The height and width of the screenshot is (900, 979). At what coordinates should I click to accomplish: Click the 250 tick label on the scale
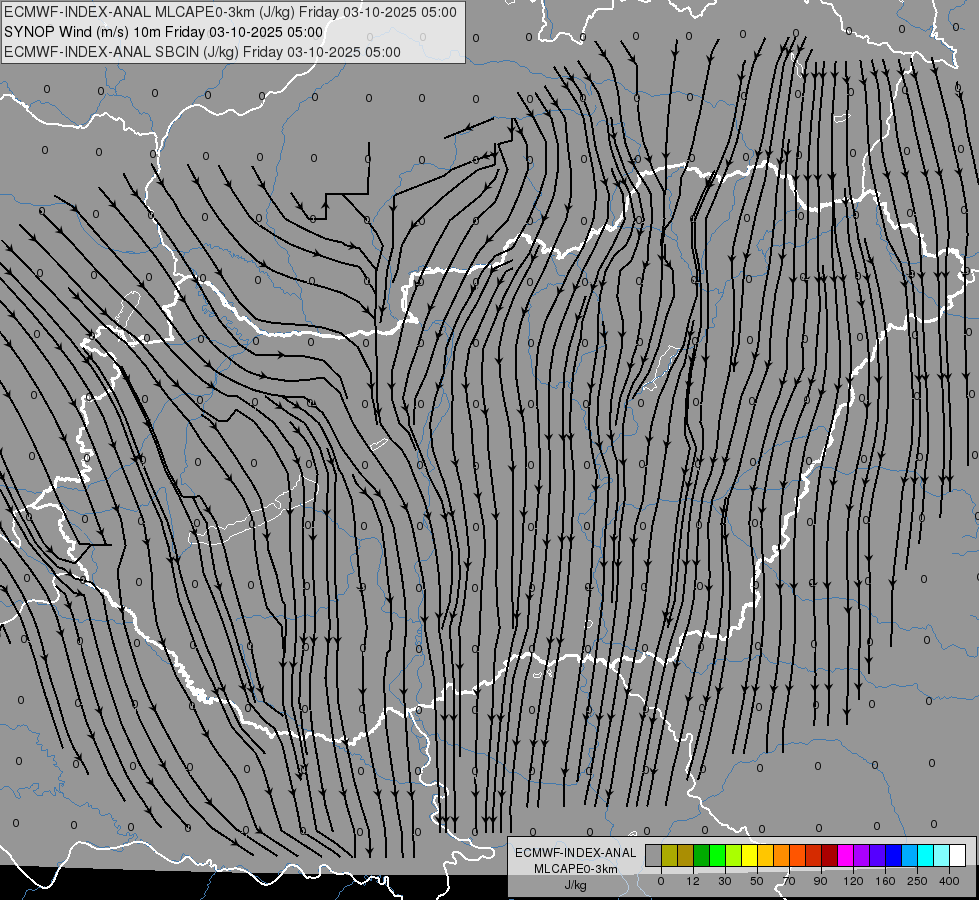point(917,881)
